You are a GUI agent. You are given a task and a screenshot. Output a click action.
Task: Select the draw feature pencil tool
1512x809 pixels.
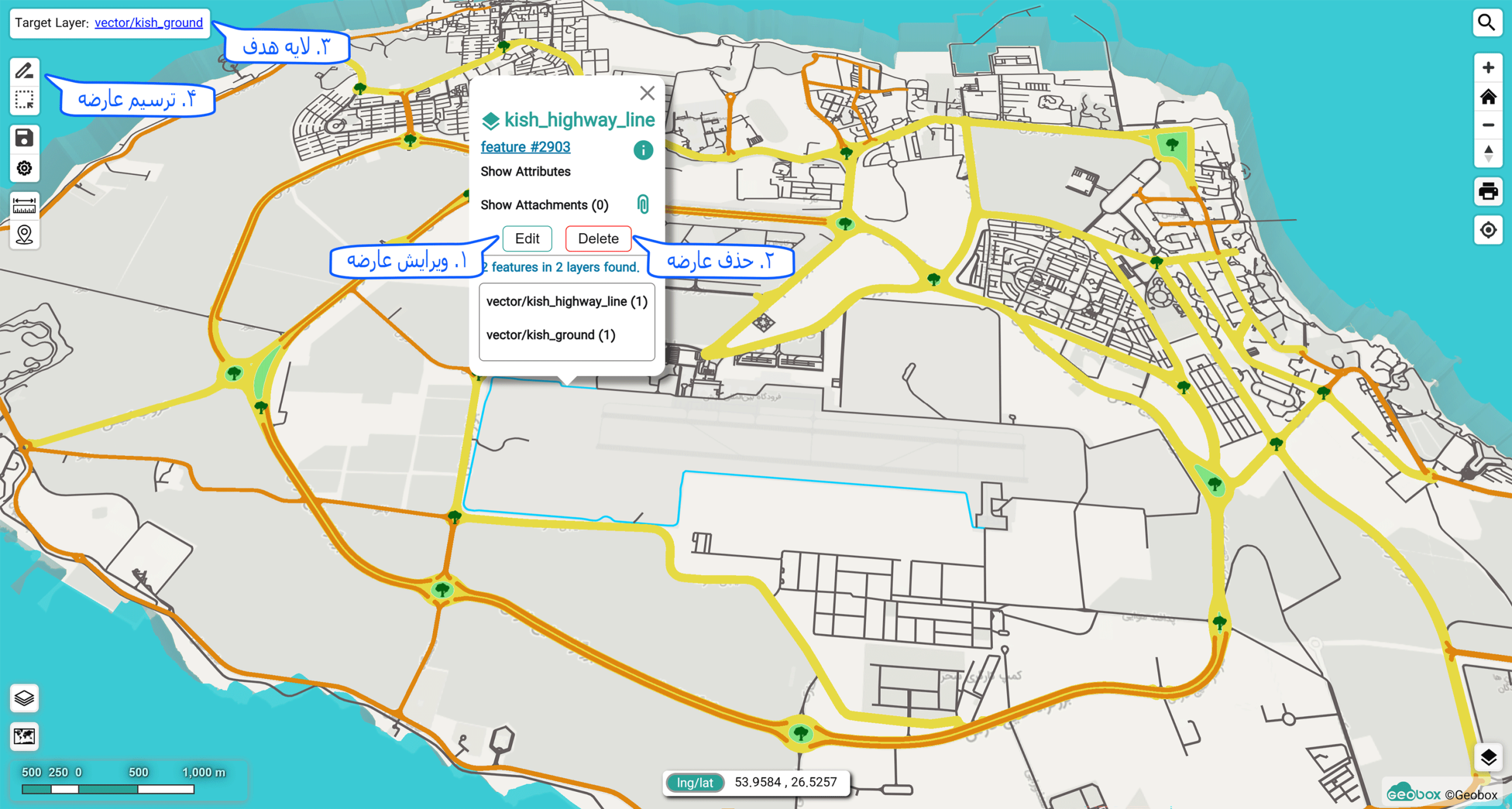click(24, 71)
